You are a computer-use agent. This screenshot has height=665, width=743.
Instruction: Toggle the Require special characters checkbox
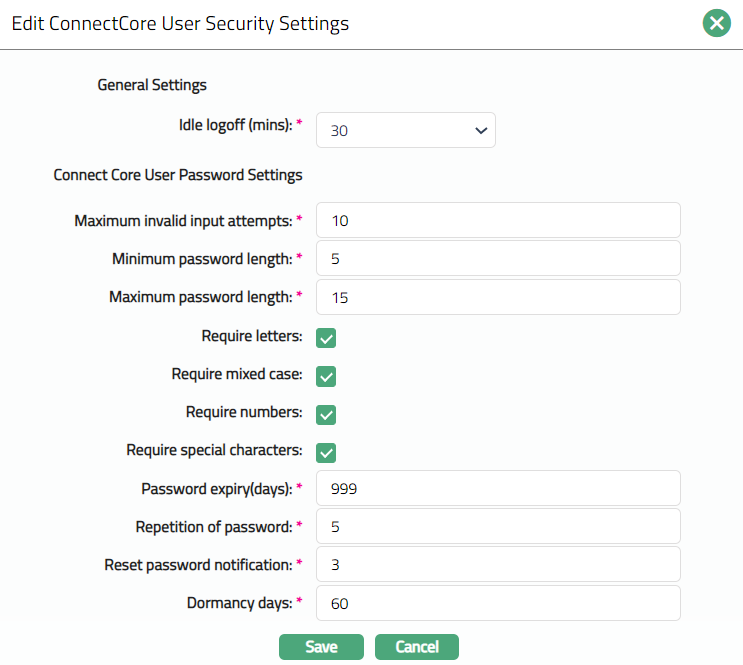[x=326, y=452]
